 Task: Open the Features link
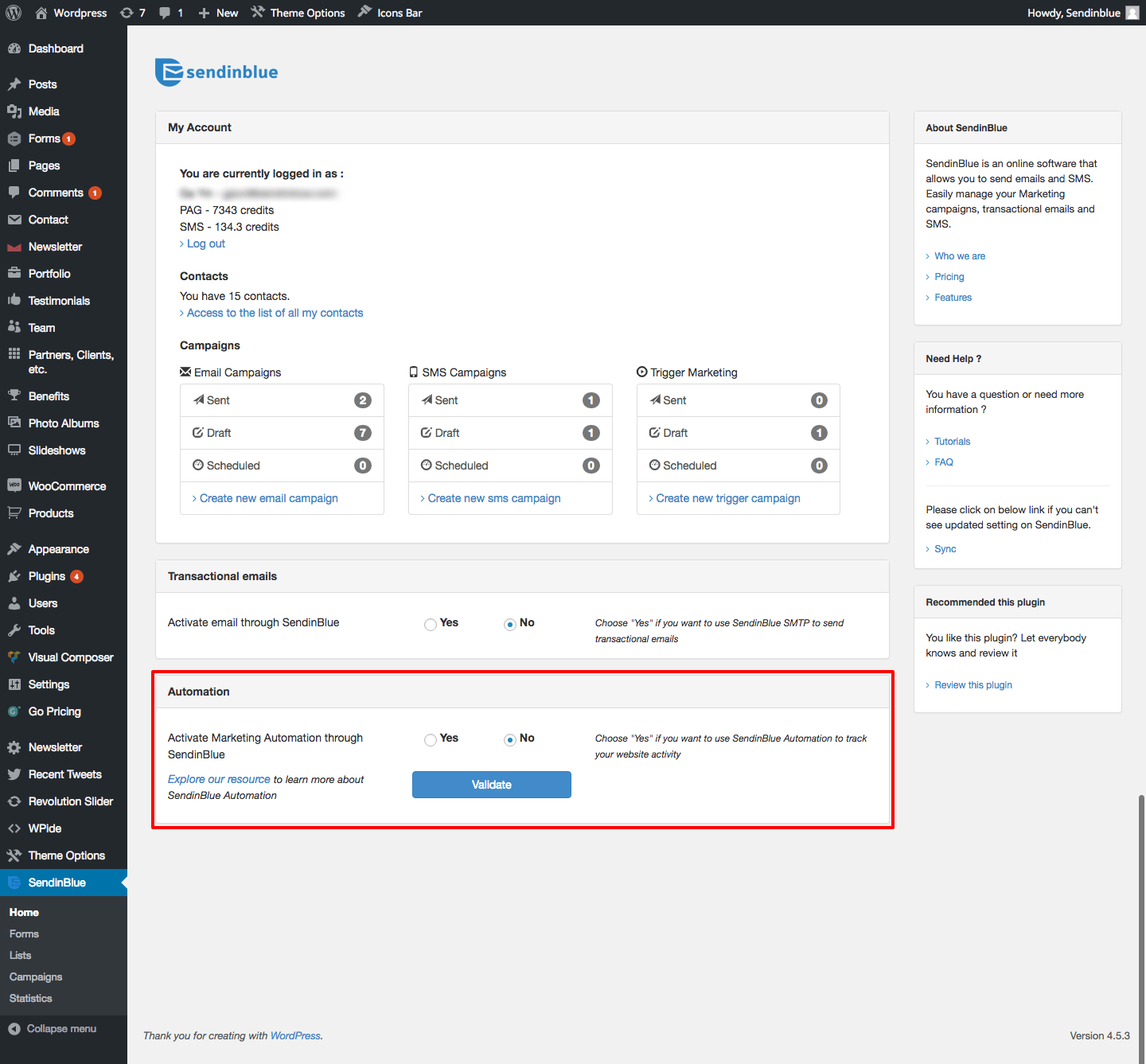pos(953,298)
